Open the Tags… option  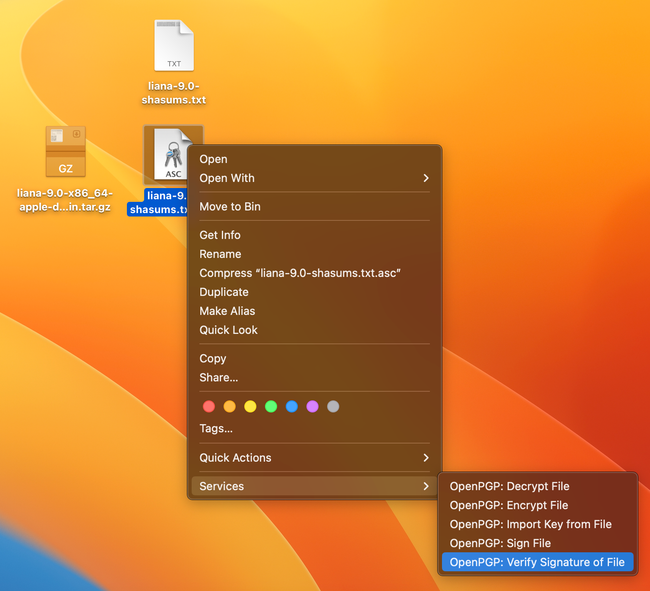click(x=216, y=429)
